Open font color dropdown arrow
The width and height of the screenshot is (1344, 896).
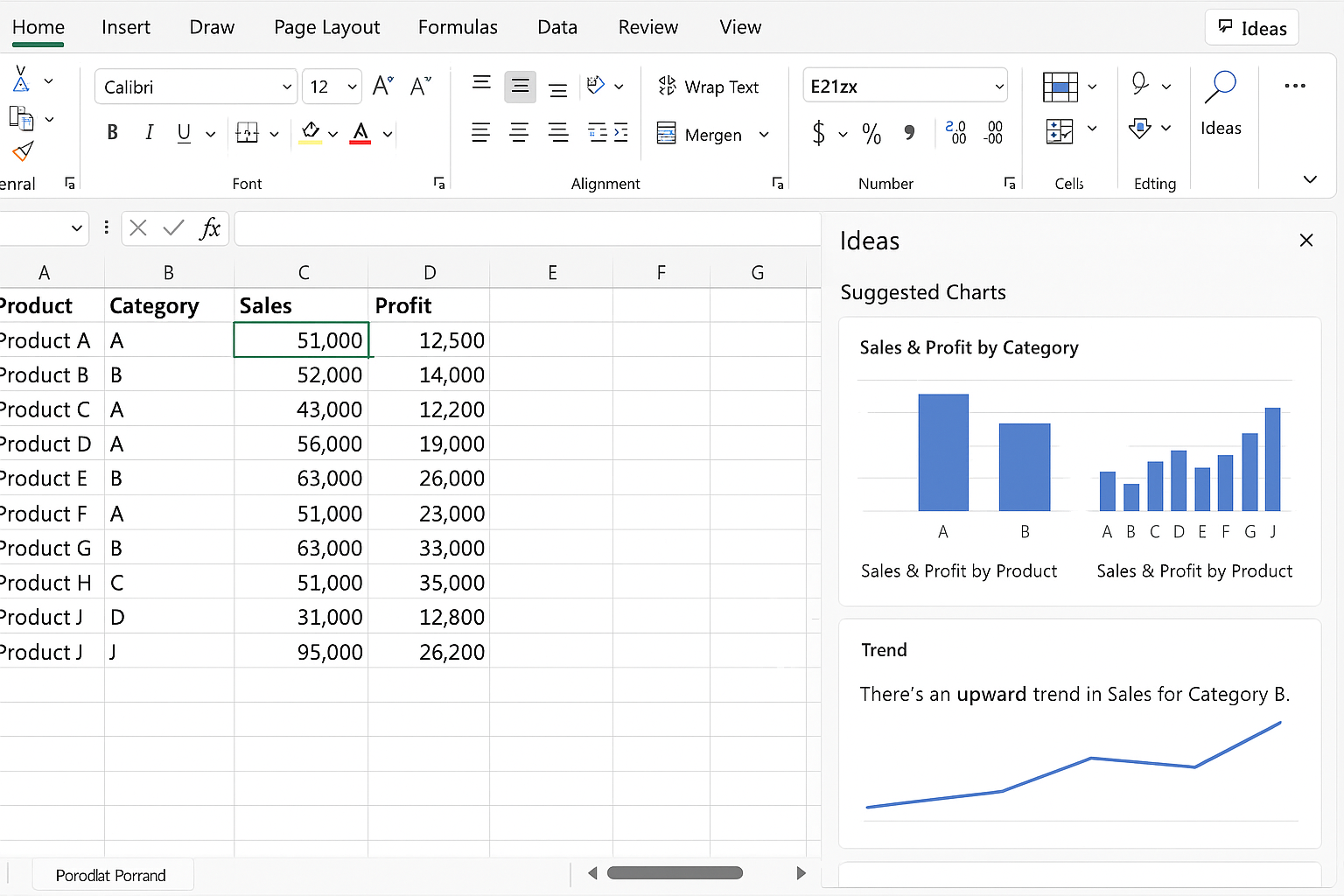pyautogui.click(x=387, y=134)
